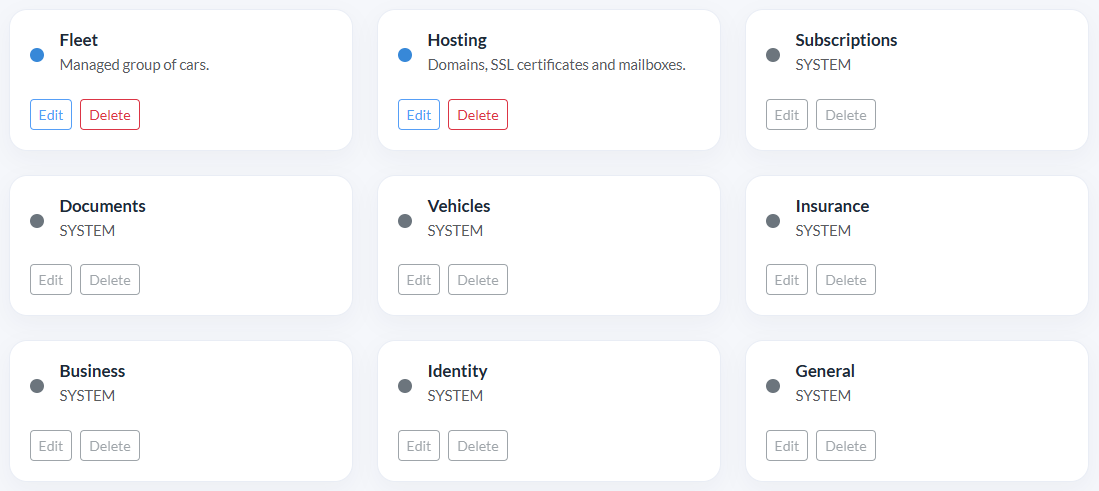Delete the Fleet category
Viewport: 1099px width, 491px height.
[110, 115]
